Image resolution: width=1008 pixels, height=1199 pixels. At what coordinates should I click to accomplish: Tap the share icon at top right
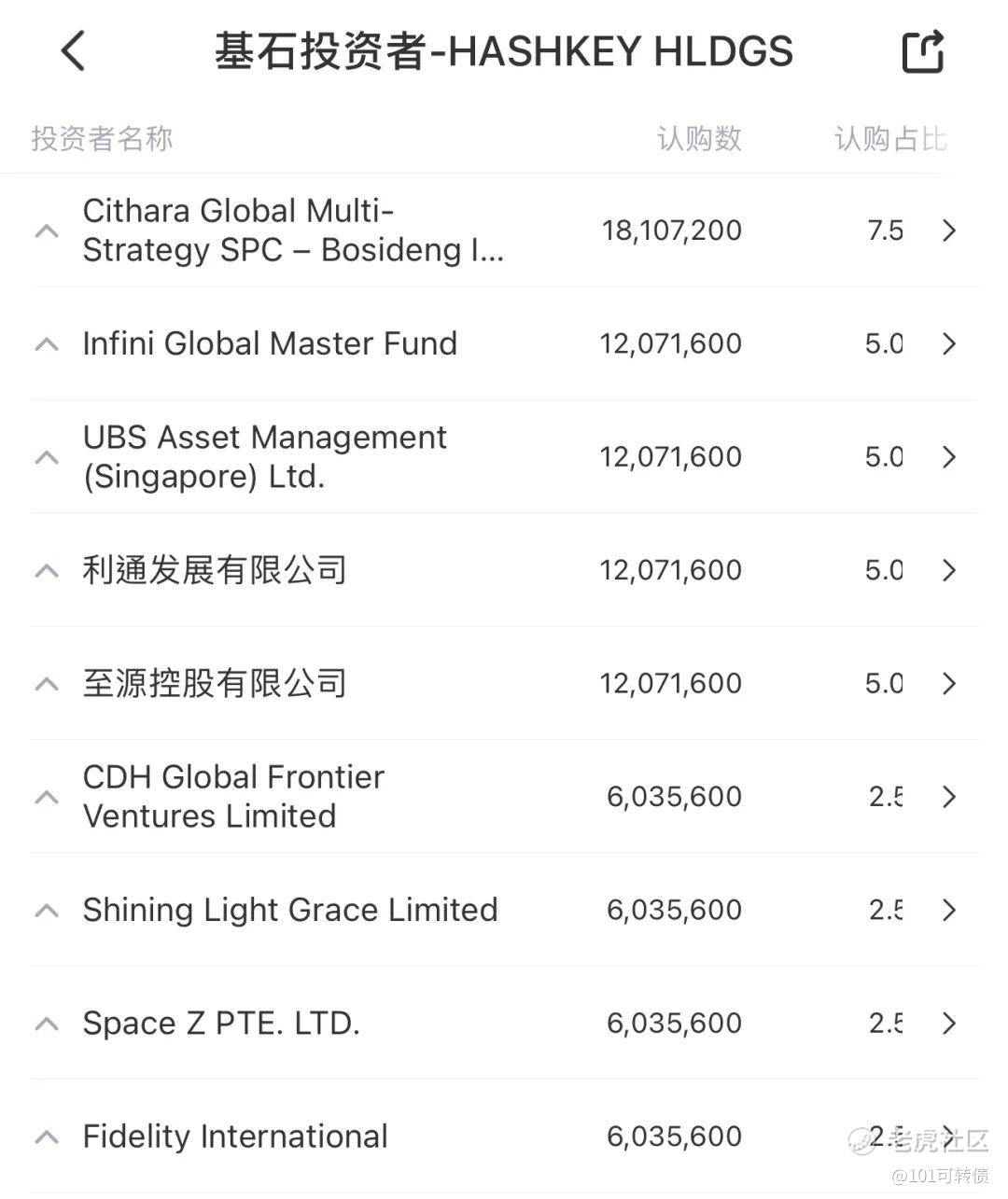point(923,51)
